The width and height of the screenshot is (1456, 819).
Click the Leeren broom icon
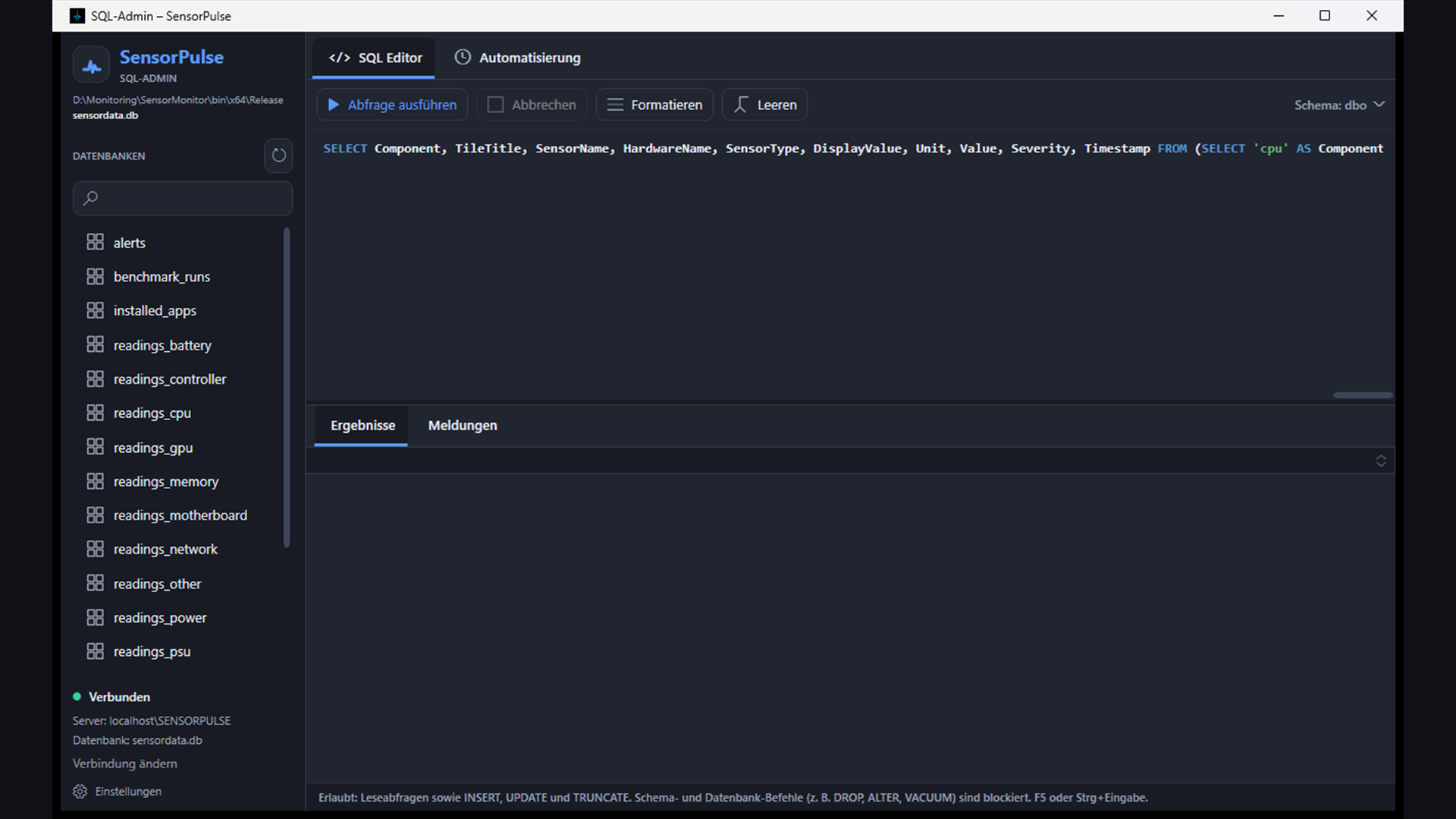tap(741, 105)
